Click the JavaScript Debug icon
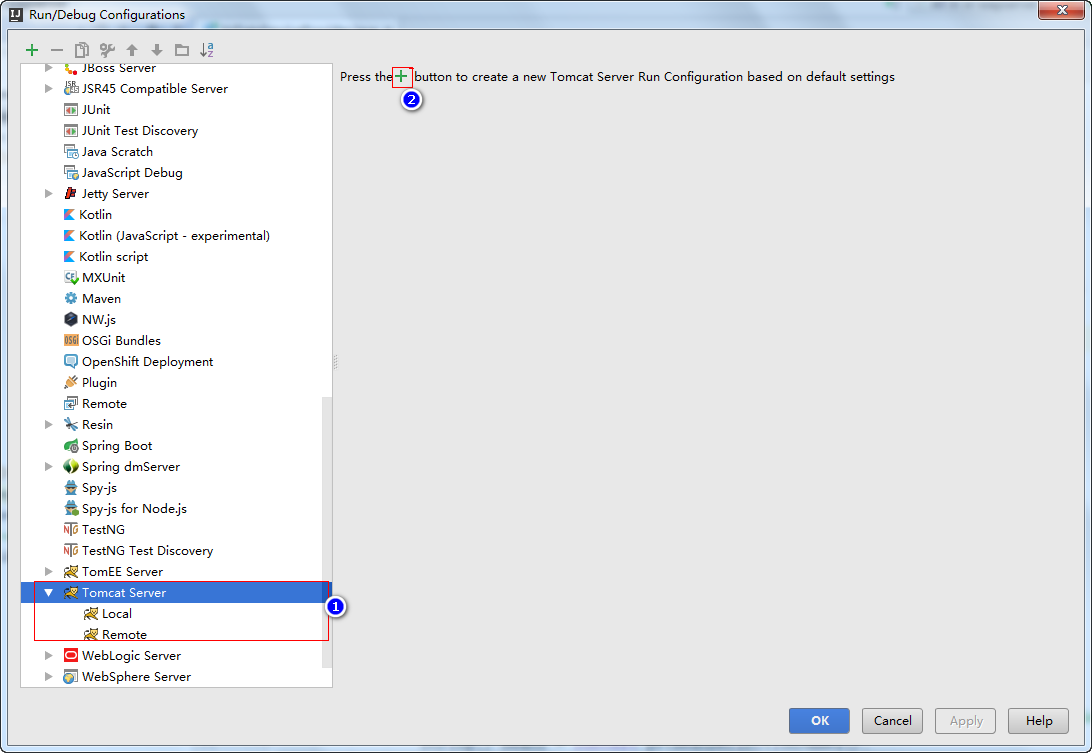 [x=70, y=173]
